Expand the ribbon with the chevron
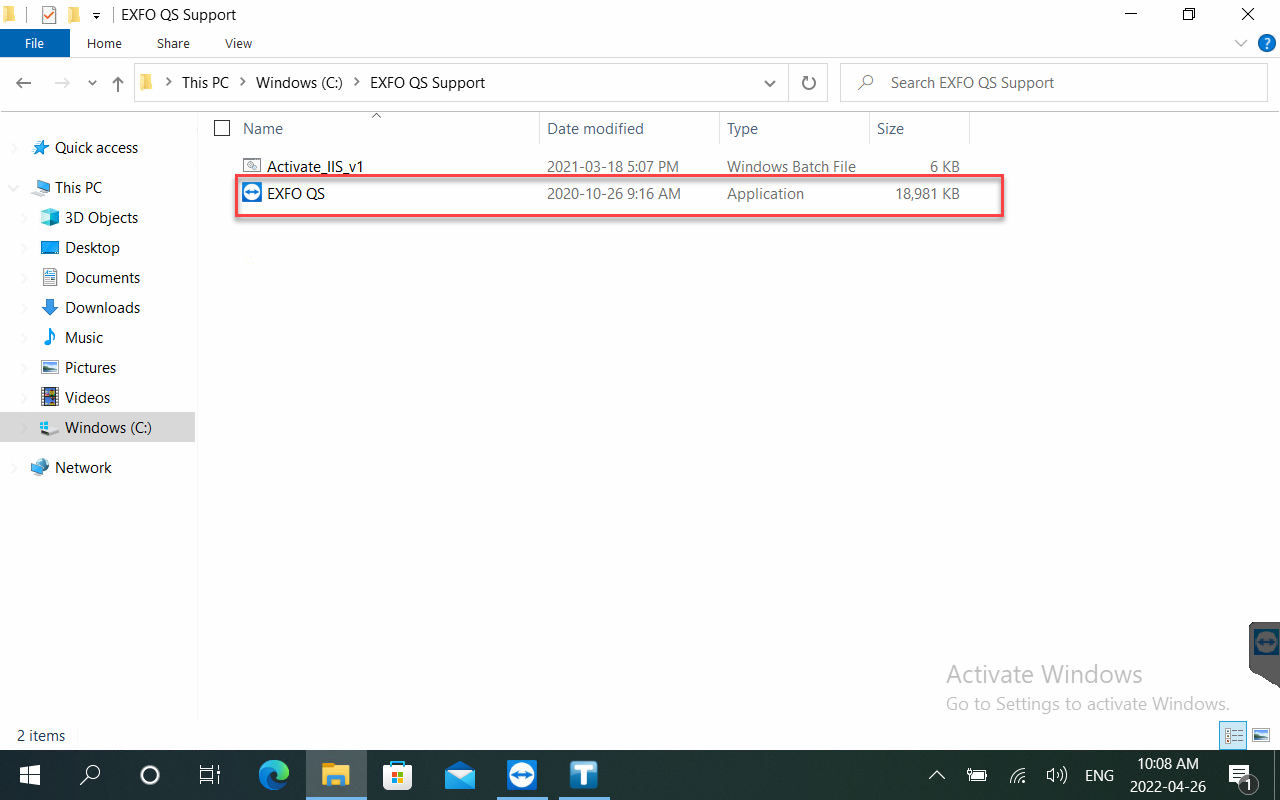The width and height of the screenshot is (1280, 800). click(1241, 43)
